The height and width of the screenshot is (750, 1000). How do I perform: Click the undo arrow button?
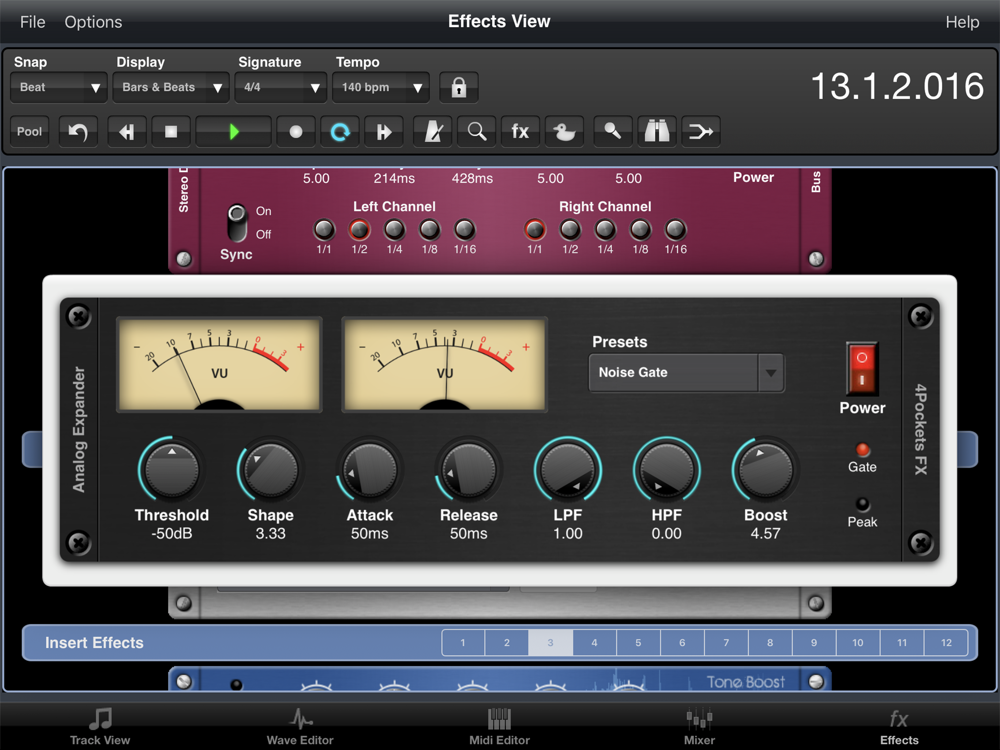click(x=78, y=132)
